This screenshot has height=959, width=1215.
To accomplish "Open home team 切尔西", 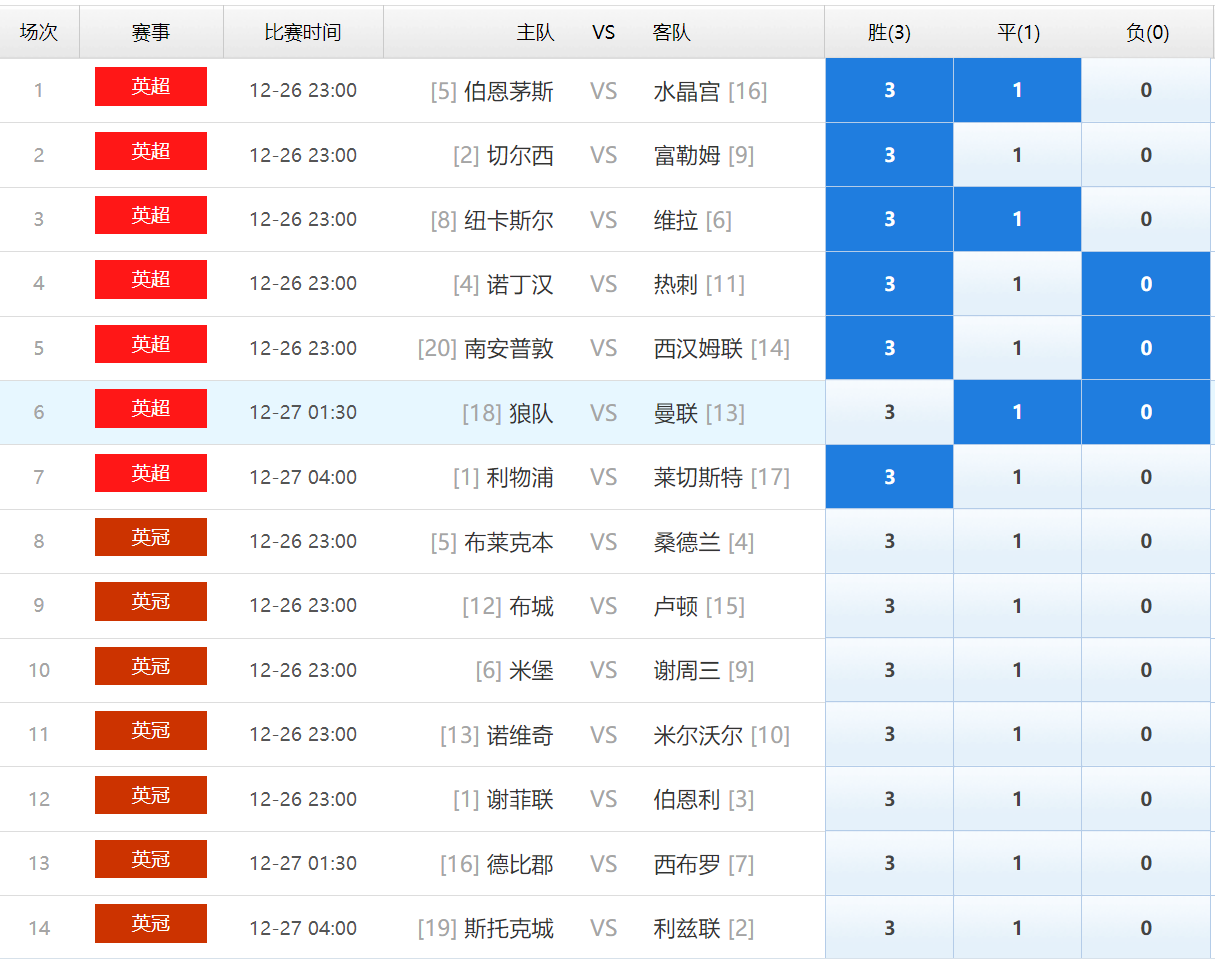I will [x=520, y=155].
